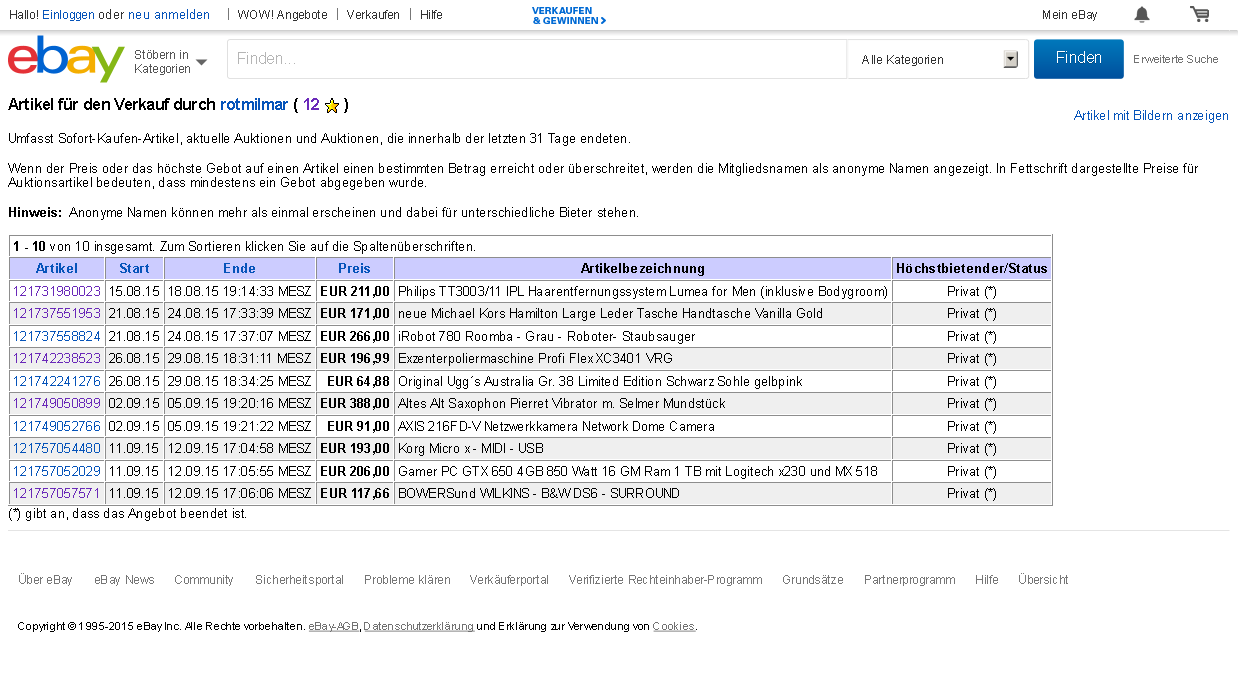Open item number 121742238523
Image resolution: width=1238 pixels, height=682 pixels.
point(57,359)
